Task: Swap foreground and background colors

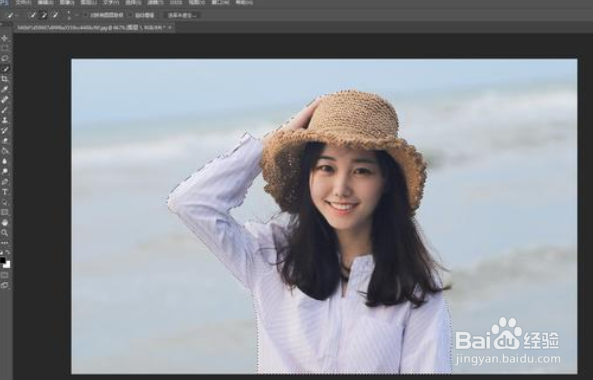Action: coord(8,252)
